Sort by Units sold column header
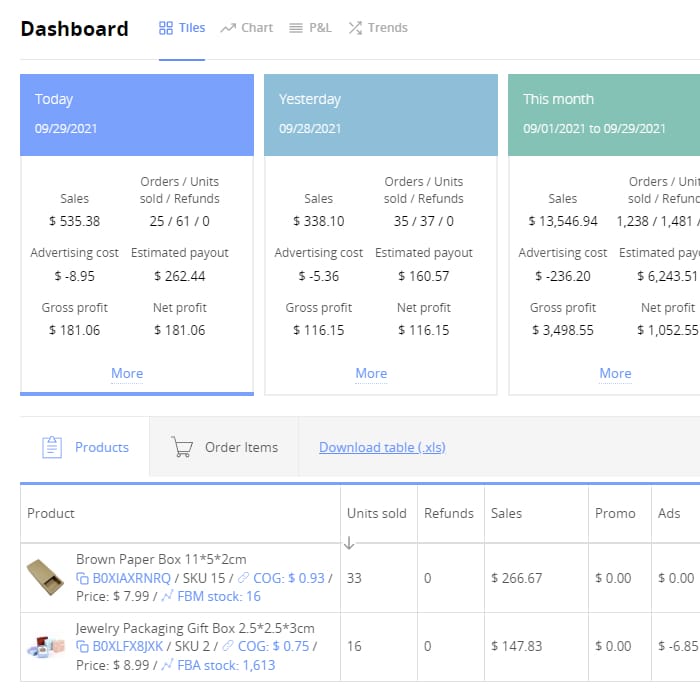The height and width of the screenshot is (700, 700). 377,513
